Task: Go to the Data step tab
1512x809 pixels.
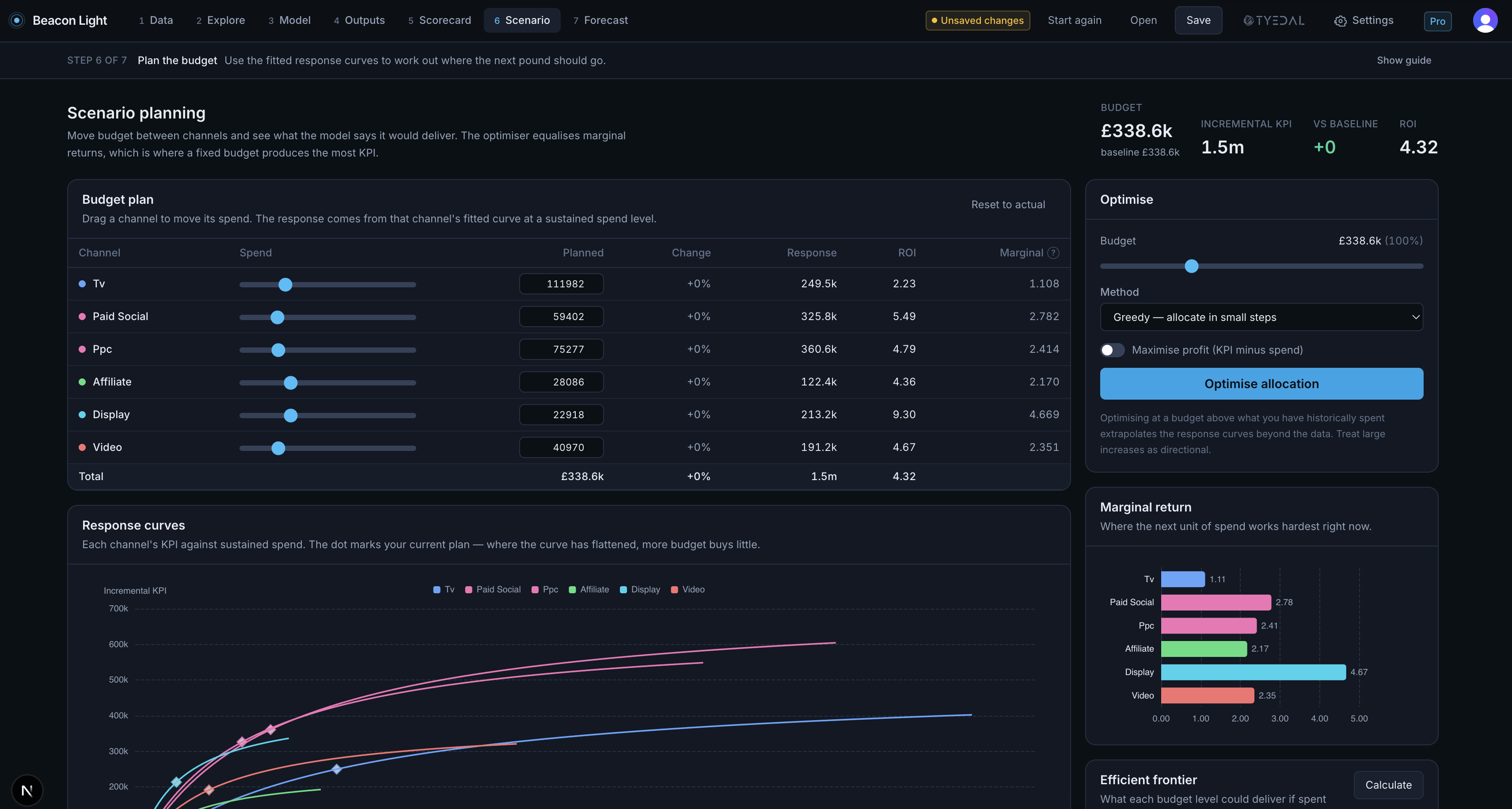Action: [x=156, y=20]
